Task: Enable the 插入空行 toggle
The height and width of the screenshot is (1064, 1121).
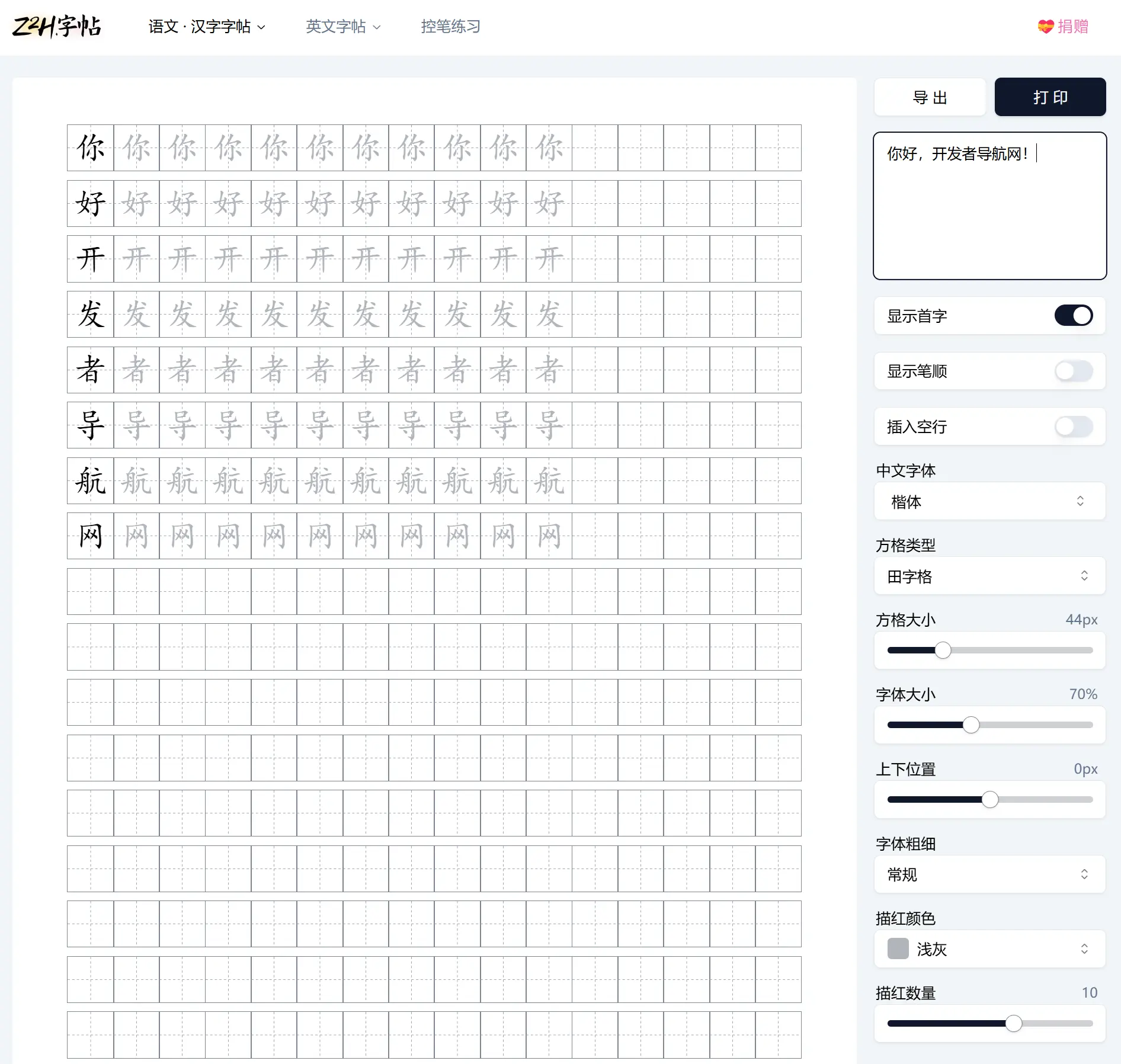Action: 1073,427
